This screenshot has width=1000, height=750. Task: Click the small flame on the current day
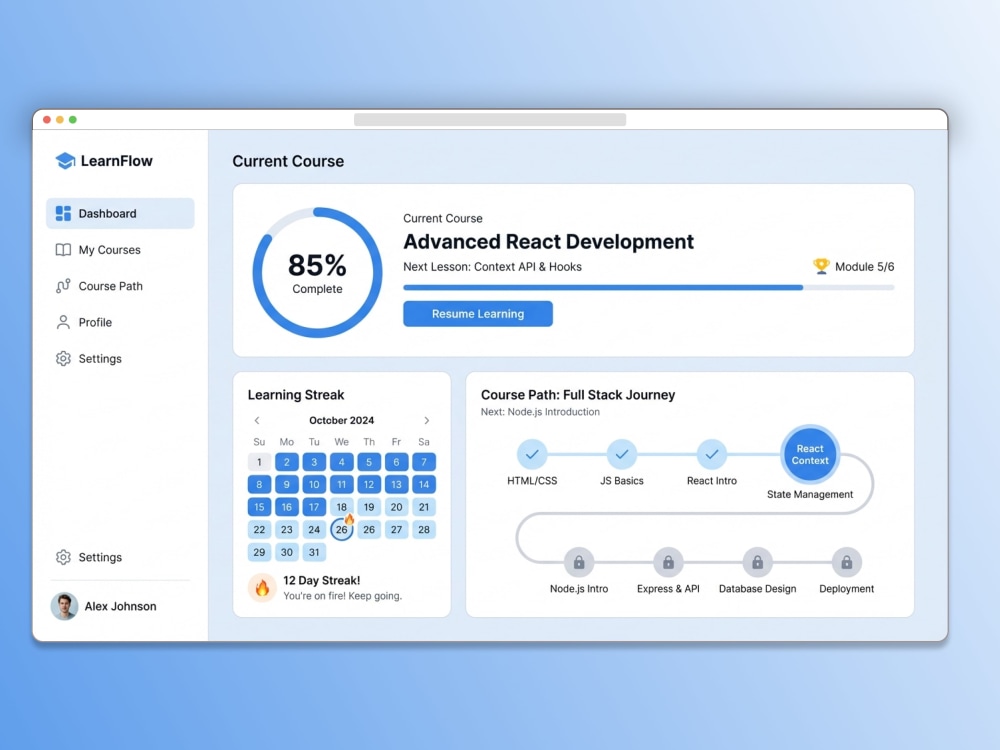click(349, 519)
